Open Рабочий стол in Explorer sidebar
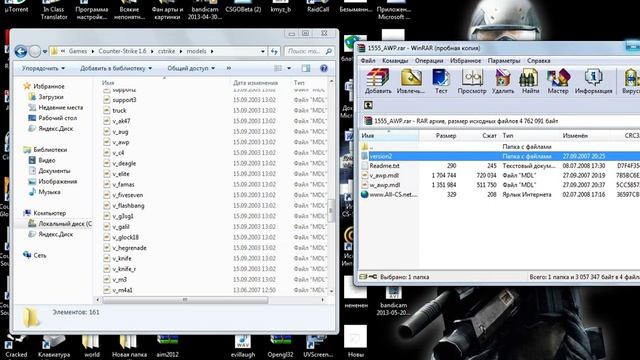 point(52,118)
